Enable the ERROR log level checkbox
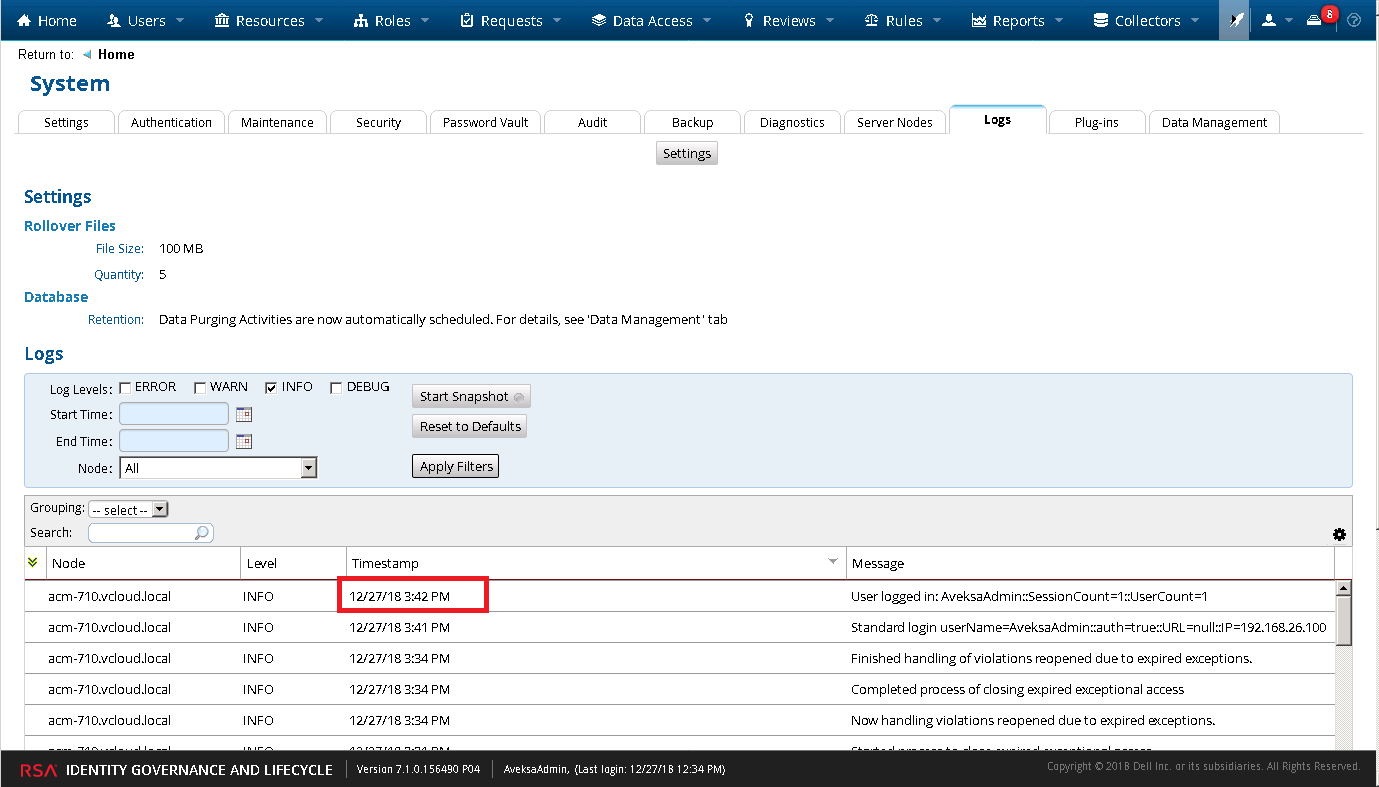The height and width of the screenshot is (787, 1379). coord(126,388)
